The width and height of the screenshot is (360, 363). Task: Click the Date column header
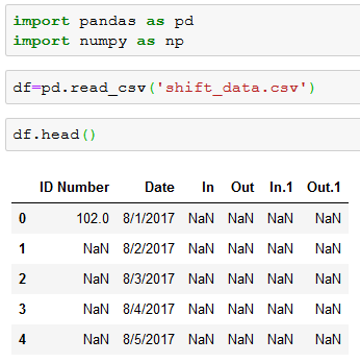pos(159,187)
